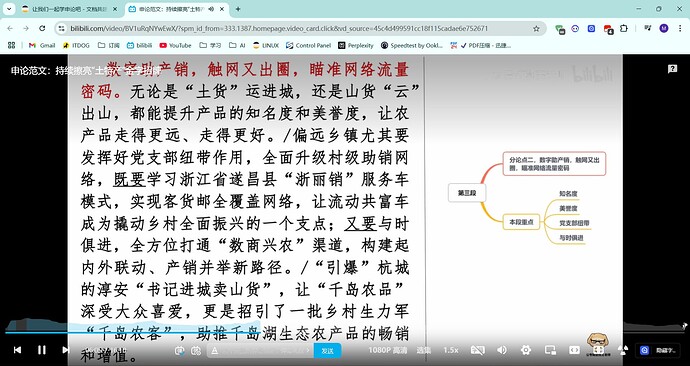Open the 1.5x playback speed menu
Viewport: 690px width, 366px height.
click(x=451, y=350)
